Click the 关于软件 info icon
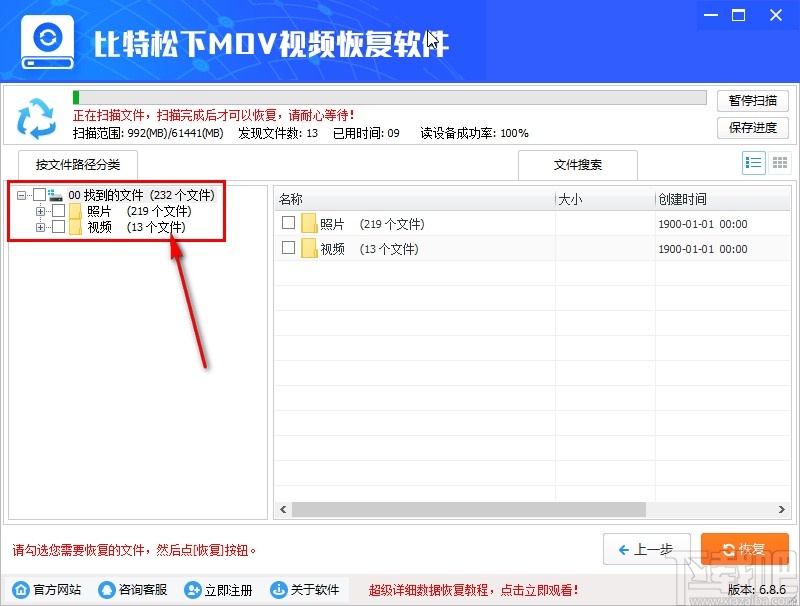 (x=278, y=590)
